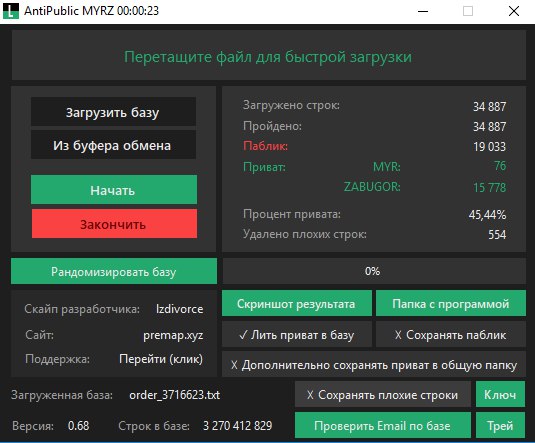Start processing with the Начать button
Image resolution: width=535 pixels, height=443 pixels.
[114, 190]
